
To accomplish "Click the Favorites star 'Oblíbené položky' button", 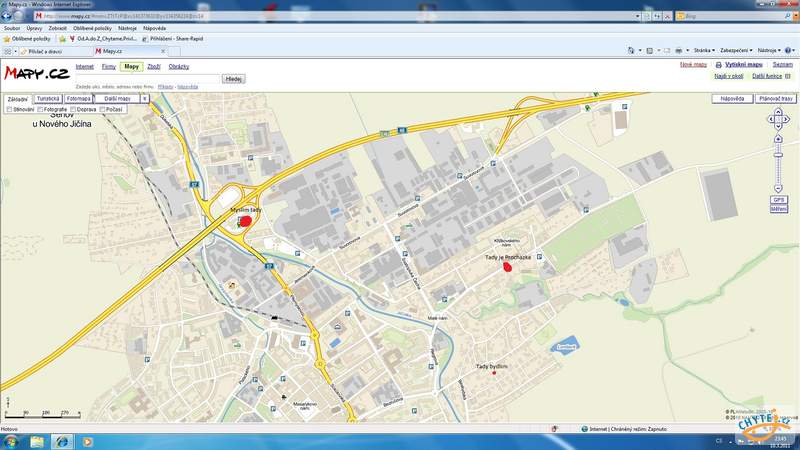I will tap(27, 39).
